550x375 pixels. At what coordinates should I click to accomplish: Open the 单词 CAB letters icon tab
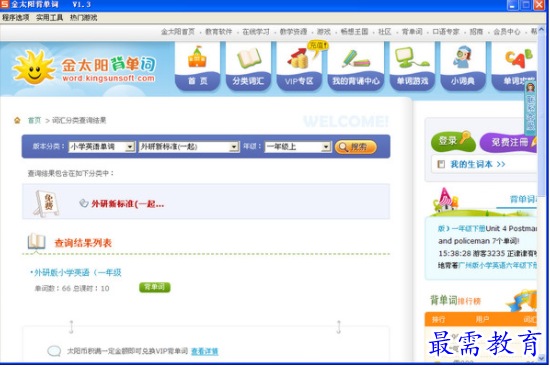(x=514, y=67)
